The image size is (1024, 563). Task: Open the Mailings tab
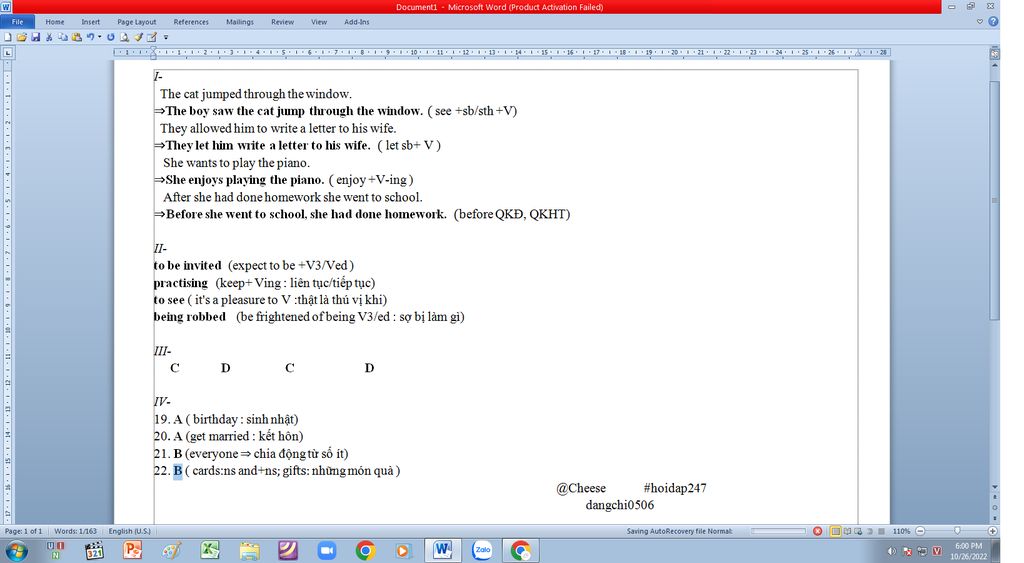tap(240, 22)
